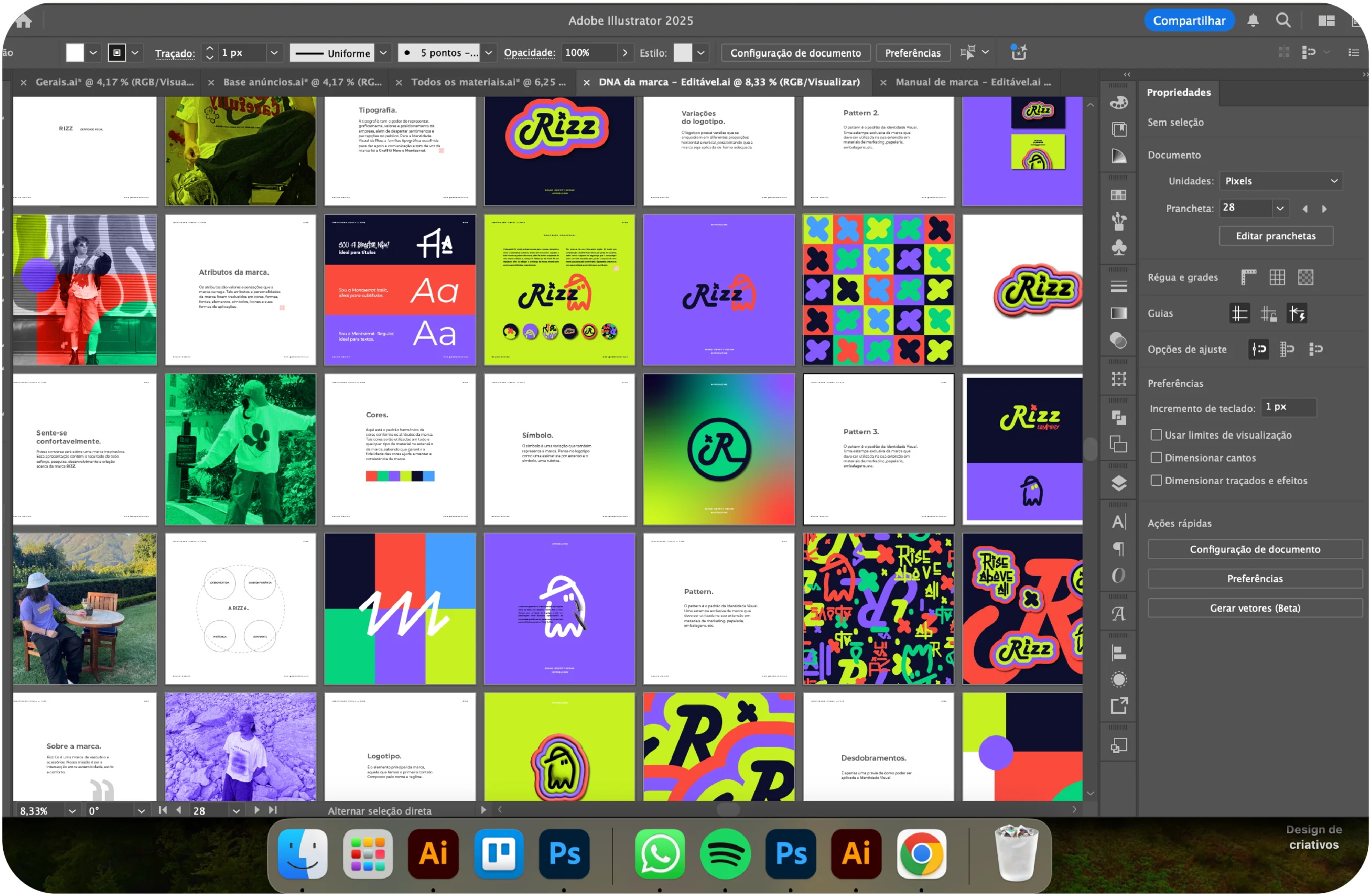Expand the Unidades Pixels dropdown
The image size is (1371, 896).
(1280, 181)
